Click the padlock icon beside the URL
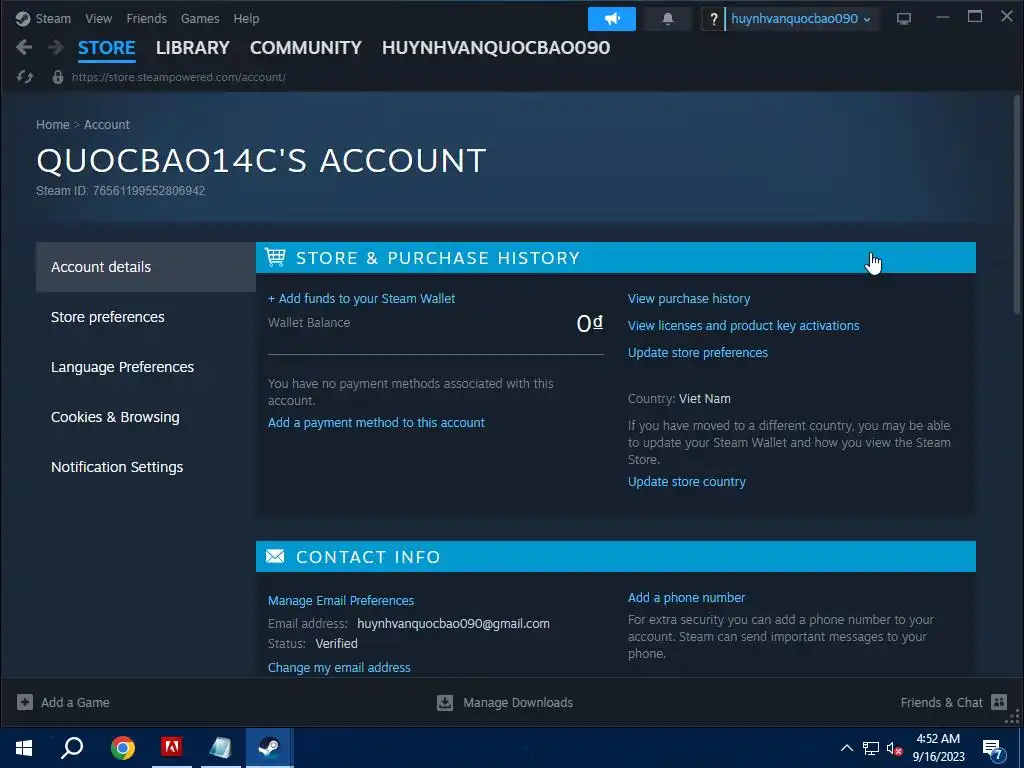 pos(57,77)
